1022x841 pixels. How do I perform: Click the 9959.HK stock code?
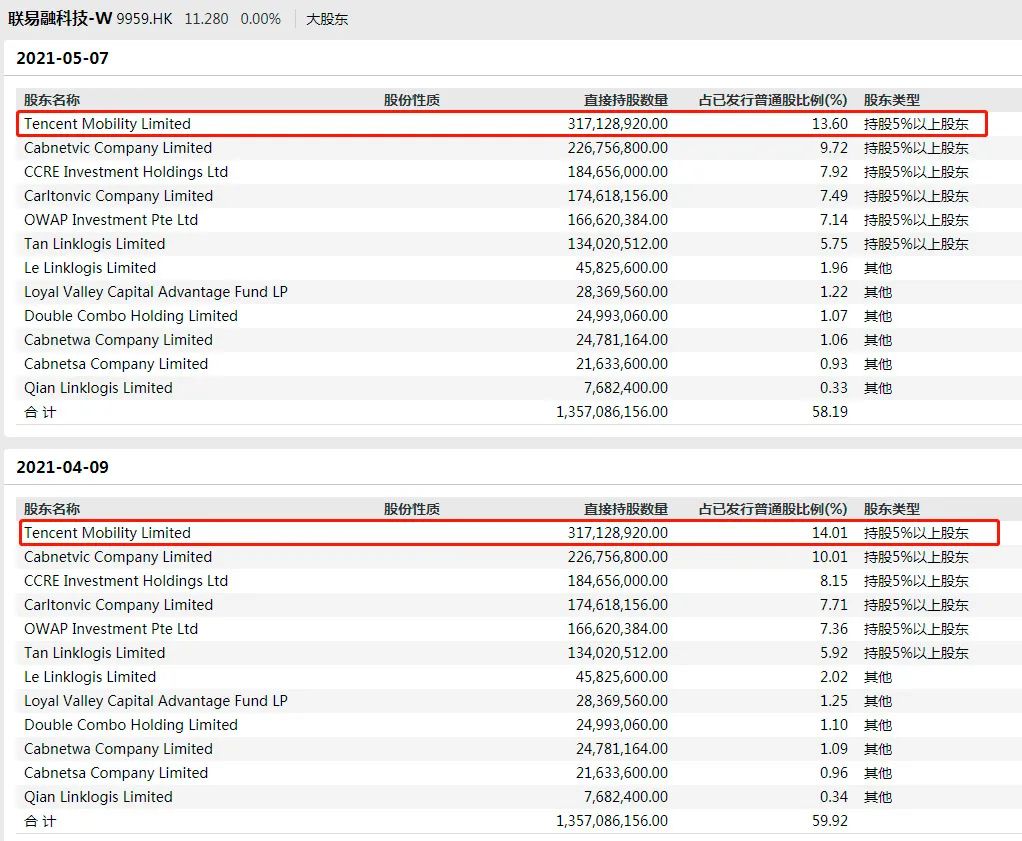click(145, 19)
